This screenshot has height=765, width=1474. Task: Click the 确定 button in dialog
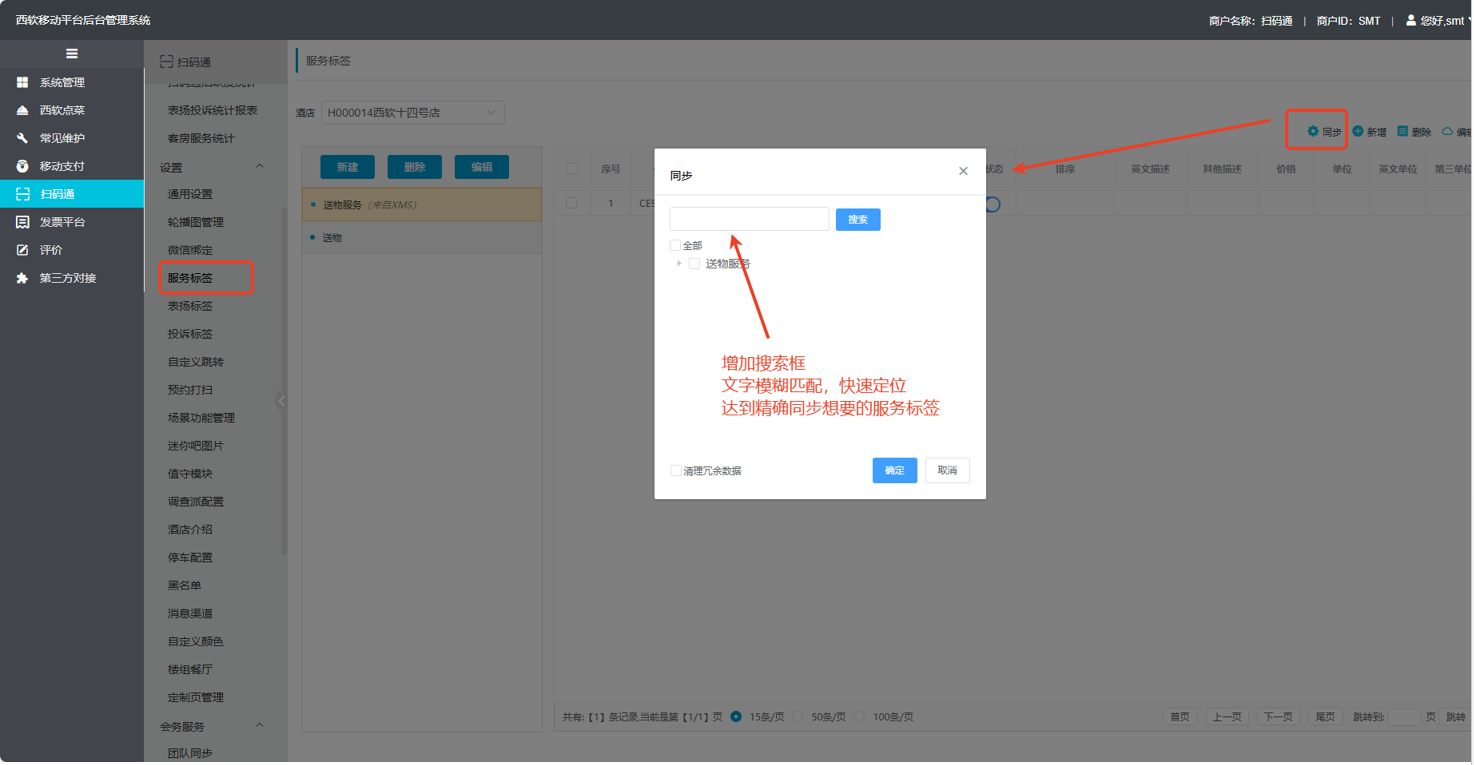tap(894, 470)
